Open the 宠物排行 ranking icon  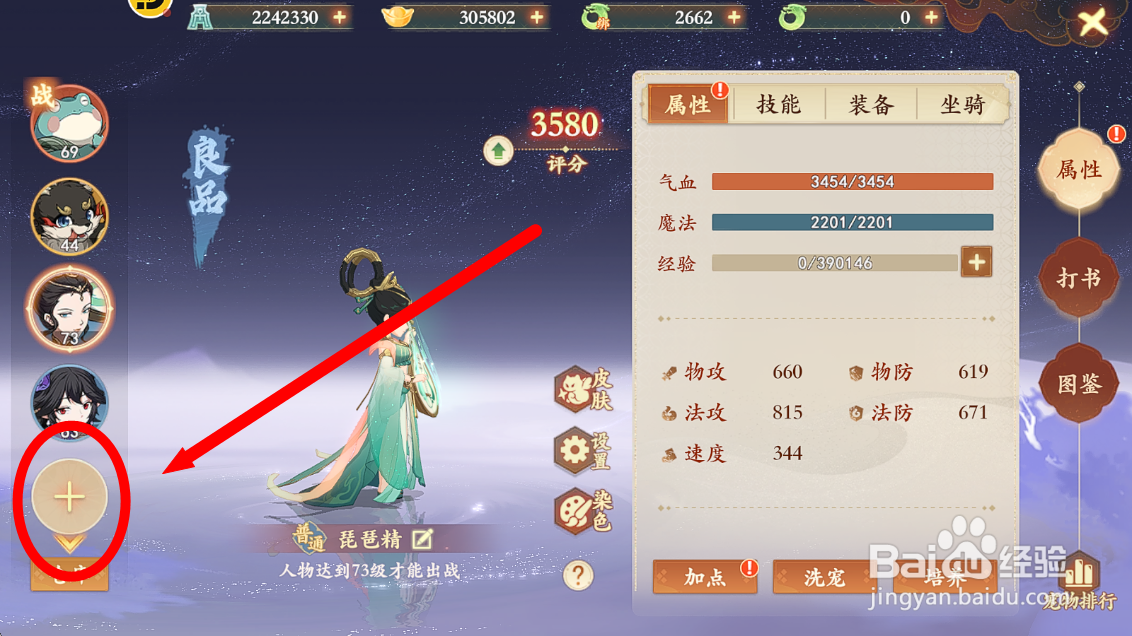coord(1079,583)
